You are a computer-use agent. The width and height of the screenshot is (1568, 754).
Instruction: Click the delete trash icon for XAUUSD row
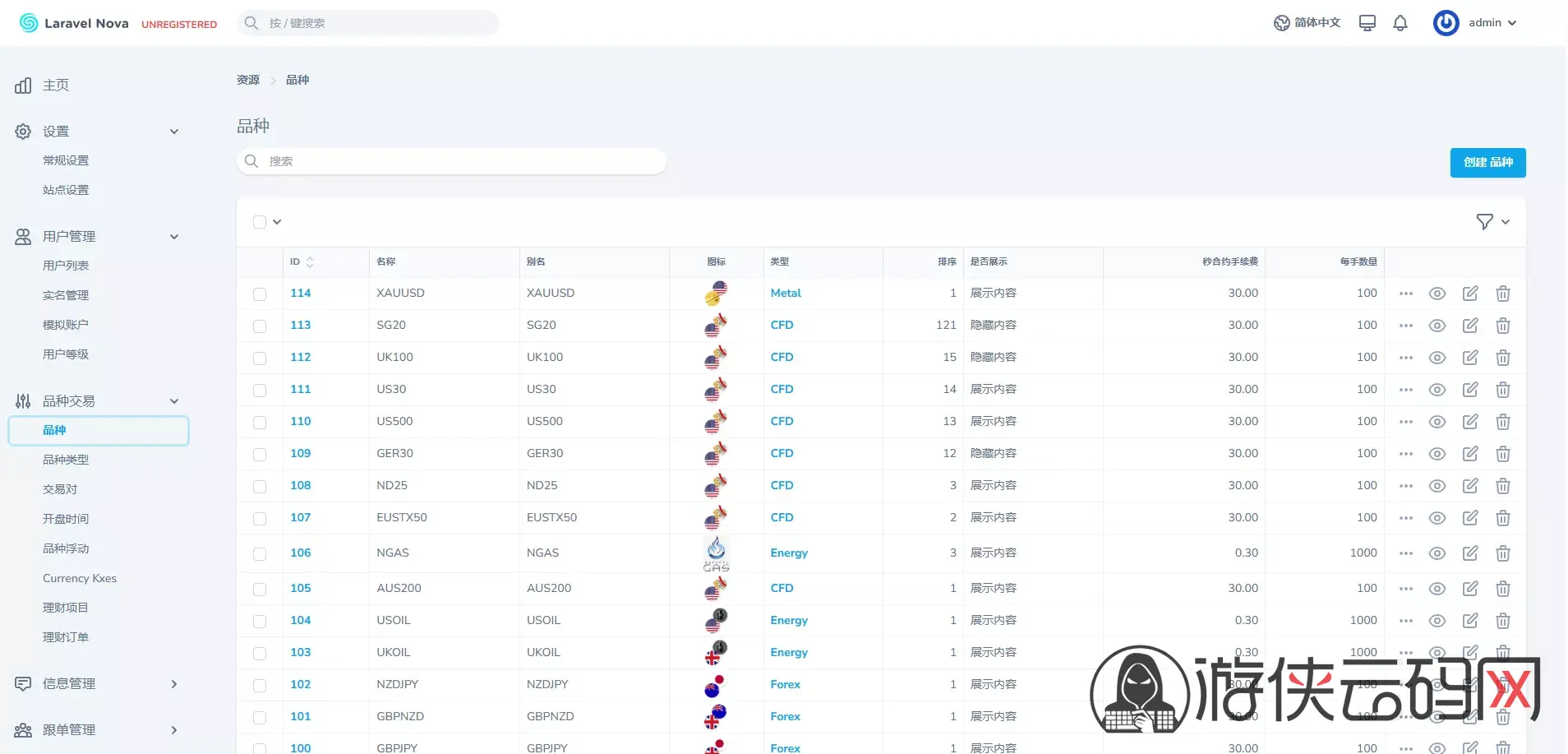pos(1502,294)
